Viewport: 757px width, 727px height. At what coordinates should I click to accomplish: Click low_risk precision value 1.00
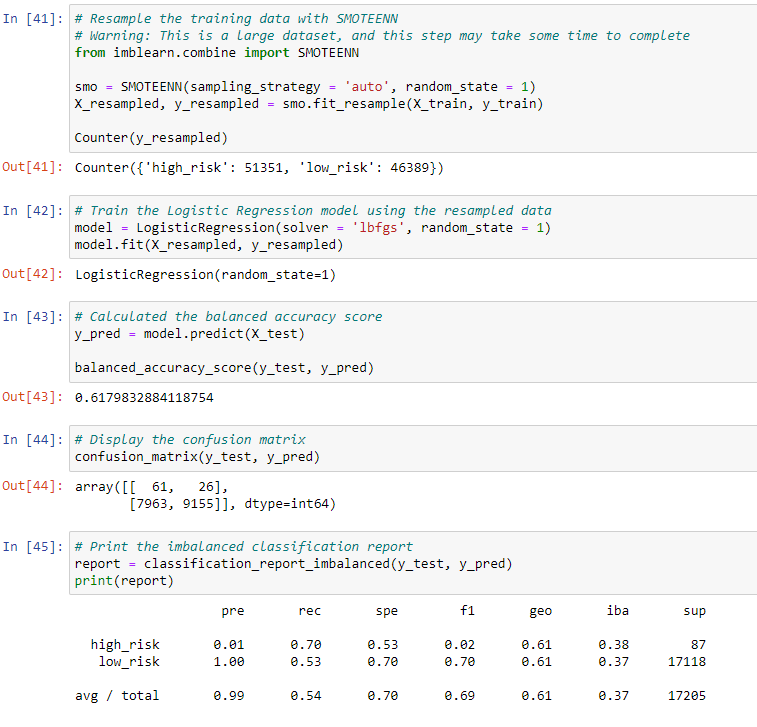pyautogui.click(x=229, y=662)
